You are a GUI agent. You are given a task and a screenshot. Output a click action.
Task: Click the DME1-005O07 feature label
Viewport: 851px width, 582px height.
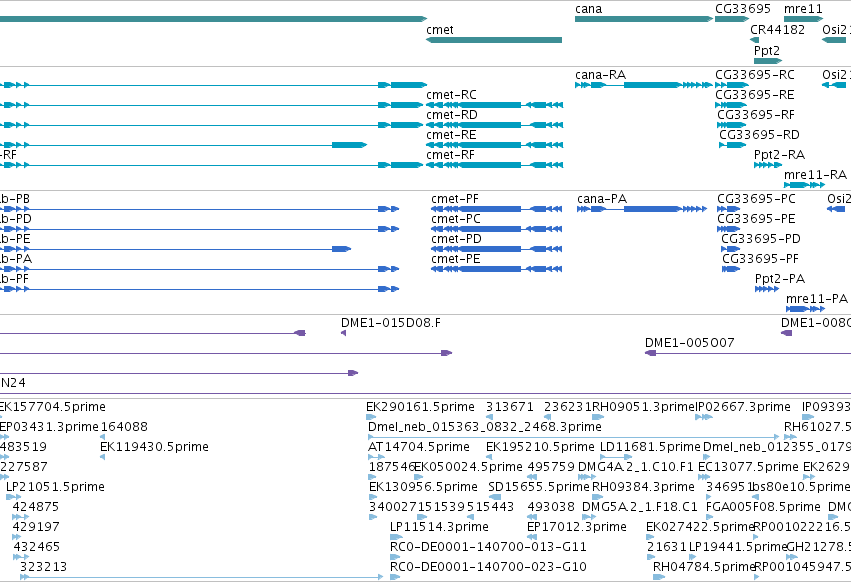[x=689, y=343]
